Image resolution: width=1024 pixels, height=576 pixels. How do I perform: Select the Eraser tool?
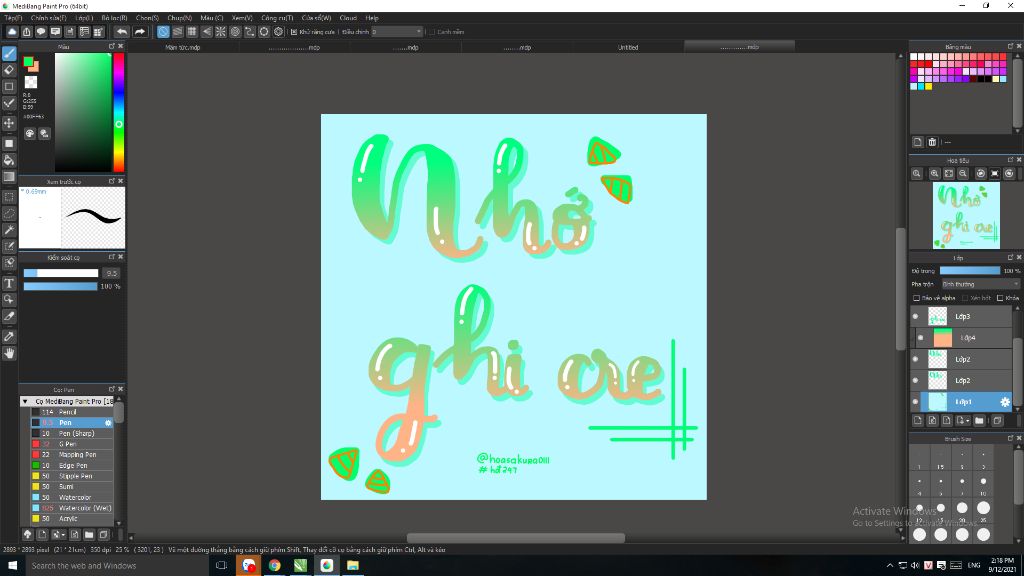click(x=9, y=69)
